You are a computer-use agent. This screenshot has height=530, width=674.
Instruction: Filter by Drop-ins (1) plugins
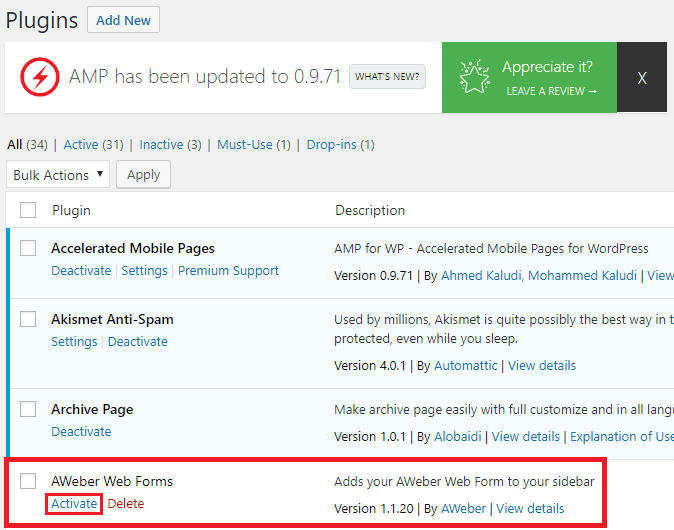(340, 144)
